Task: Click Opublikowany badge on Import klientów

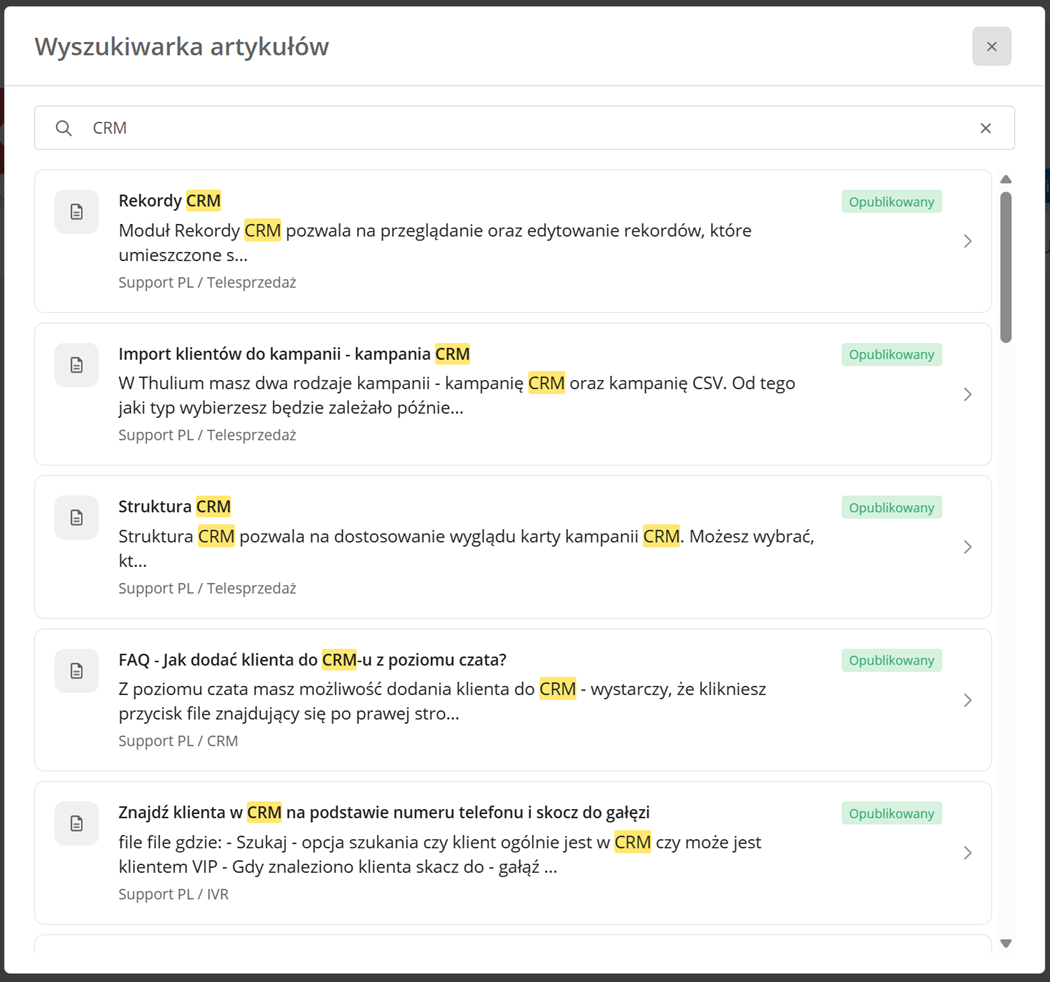Action: 891,354
